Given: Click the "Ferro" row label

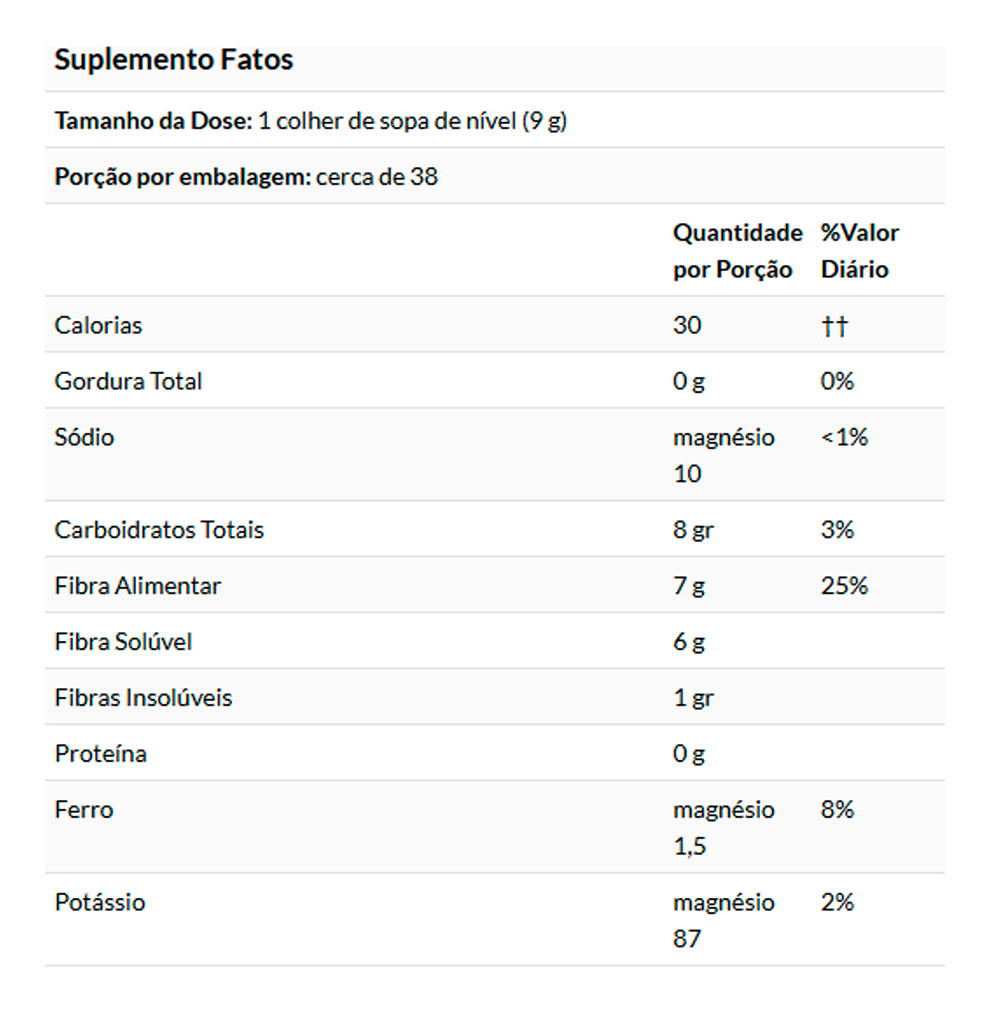Looking at the screenshot, I should click(x=84, y=809).
